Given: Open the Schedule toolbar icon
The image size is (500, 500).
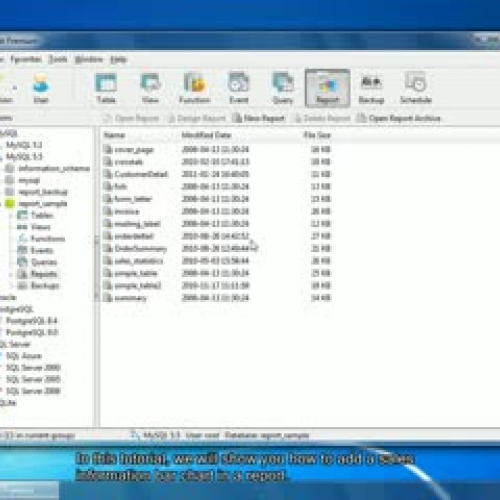Looking at the screenshot, I should (416, 88).
